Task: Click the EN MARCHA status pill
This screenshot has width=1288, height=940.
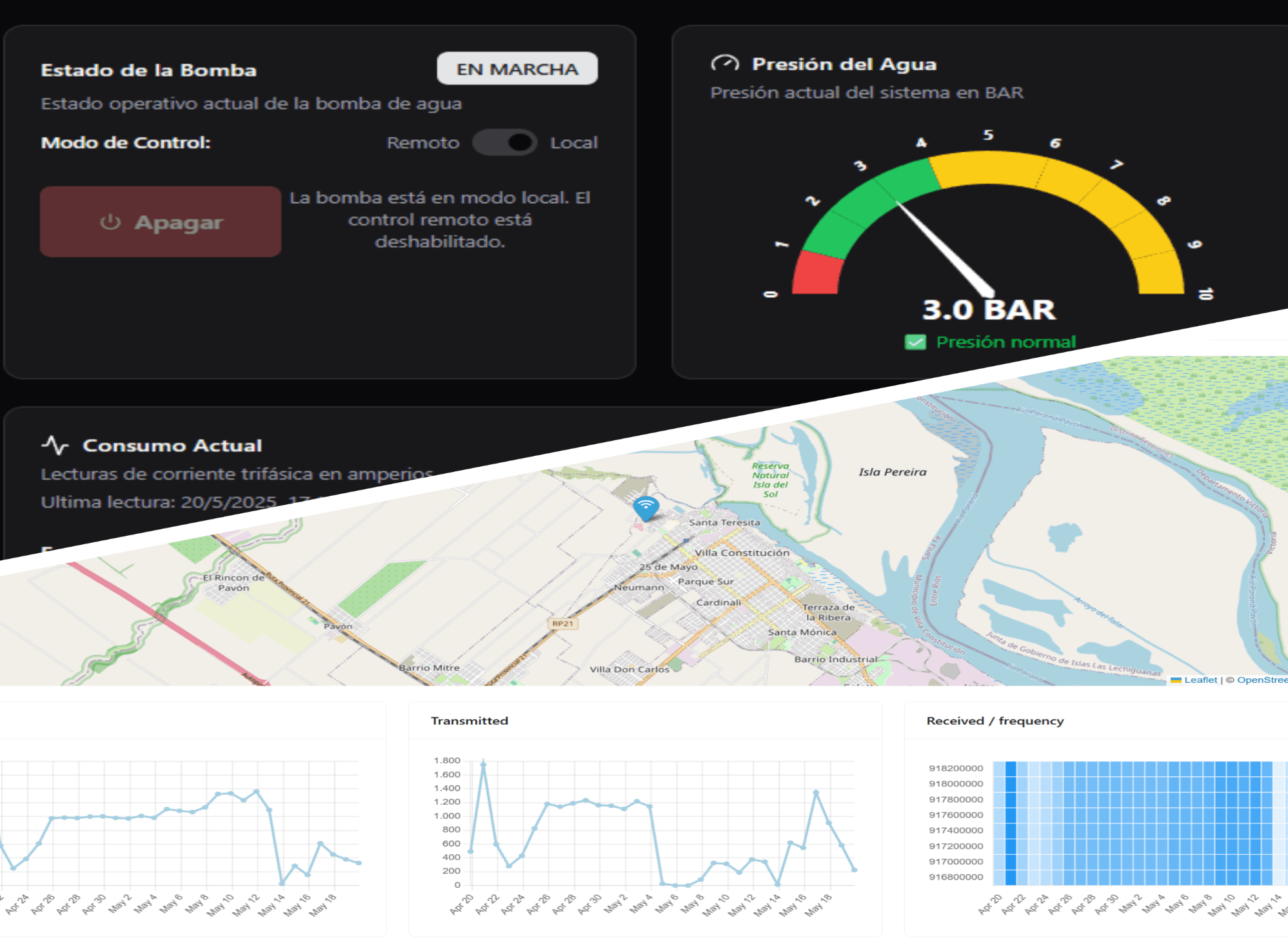Action: [517, 68]
